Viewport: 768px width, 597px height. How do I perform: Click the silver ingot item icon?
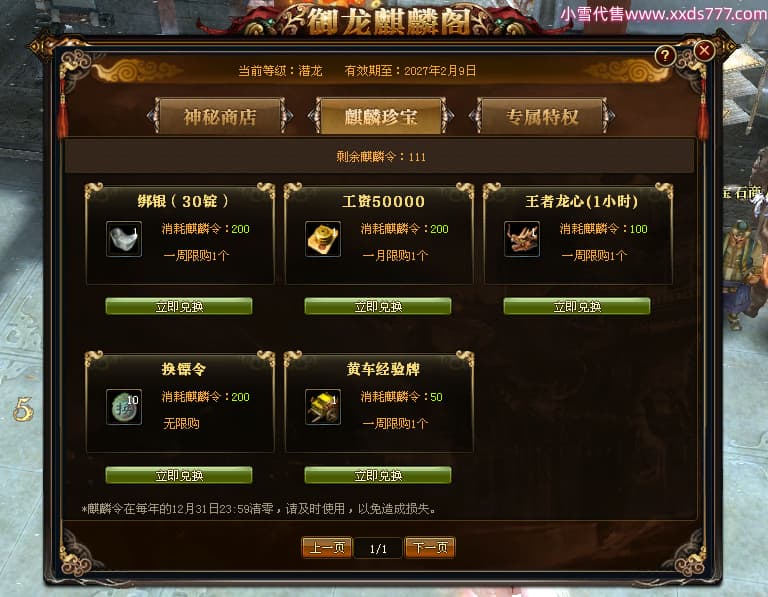(x=124, y=239)
